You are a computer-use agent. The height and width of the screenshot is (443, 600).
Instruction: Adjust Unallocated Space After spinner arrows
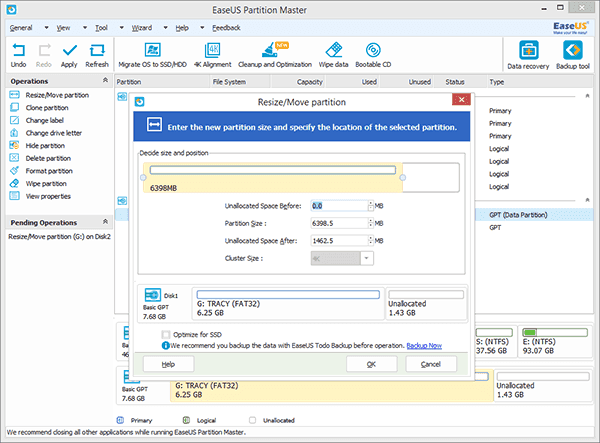coord(370,241)
